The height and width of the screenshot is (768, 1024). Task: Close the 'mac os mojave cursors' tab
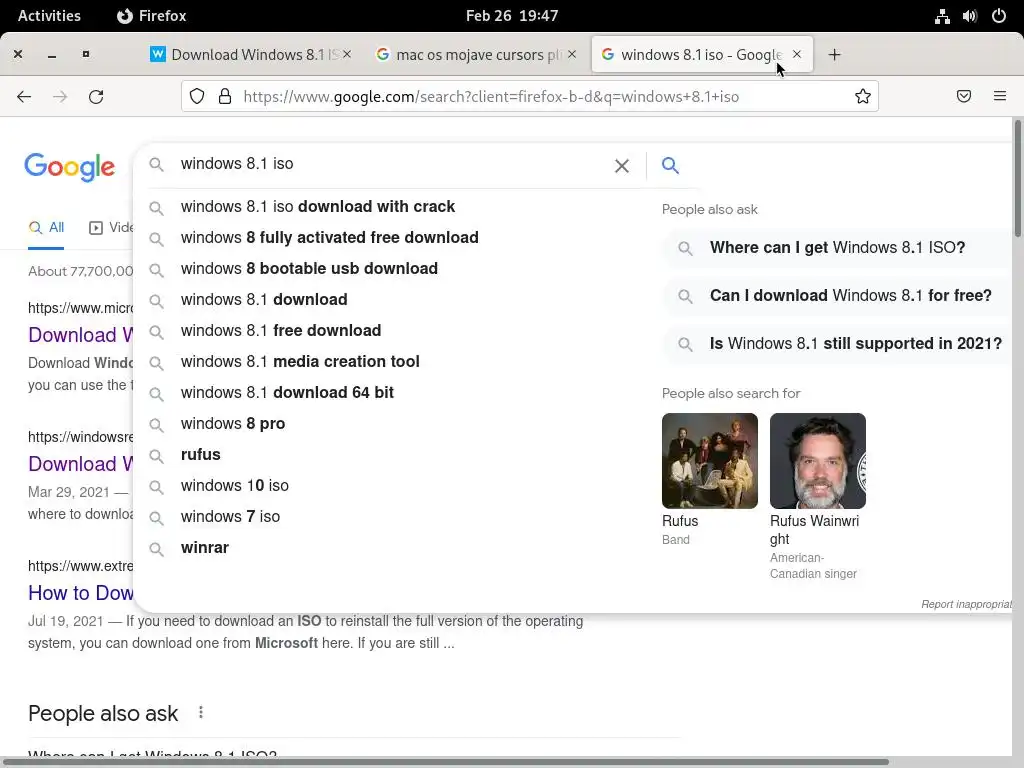click(572, 54)
